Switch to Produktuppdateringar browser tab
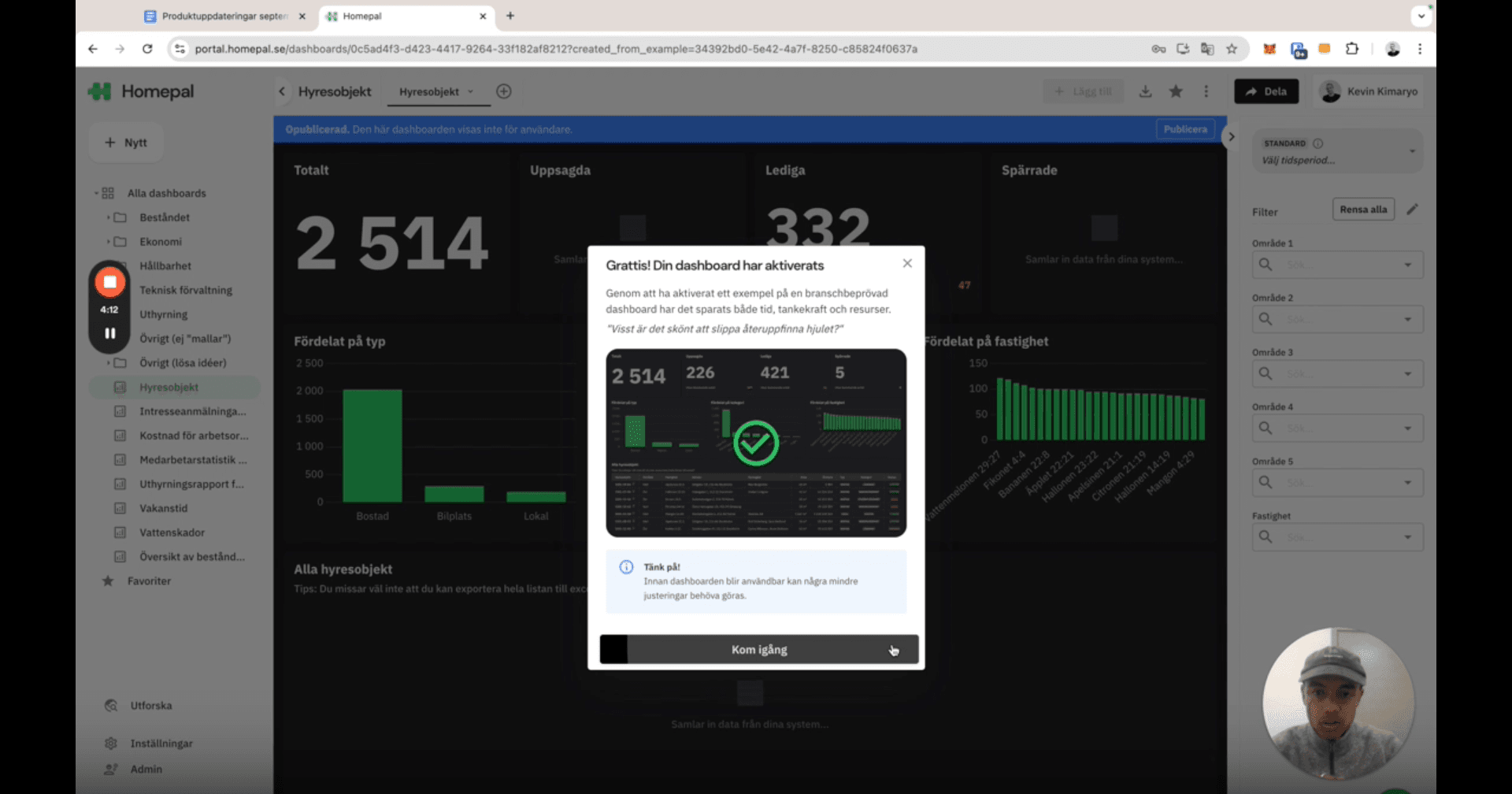Viewport: 1512px width, 794px height. coord(224,16)
